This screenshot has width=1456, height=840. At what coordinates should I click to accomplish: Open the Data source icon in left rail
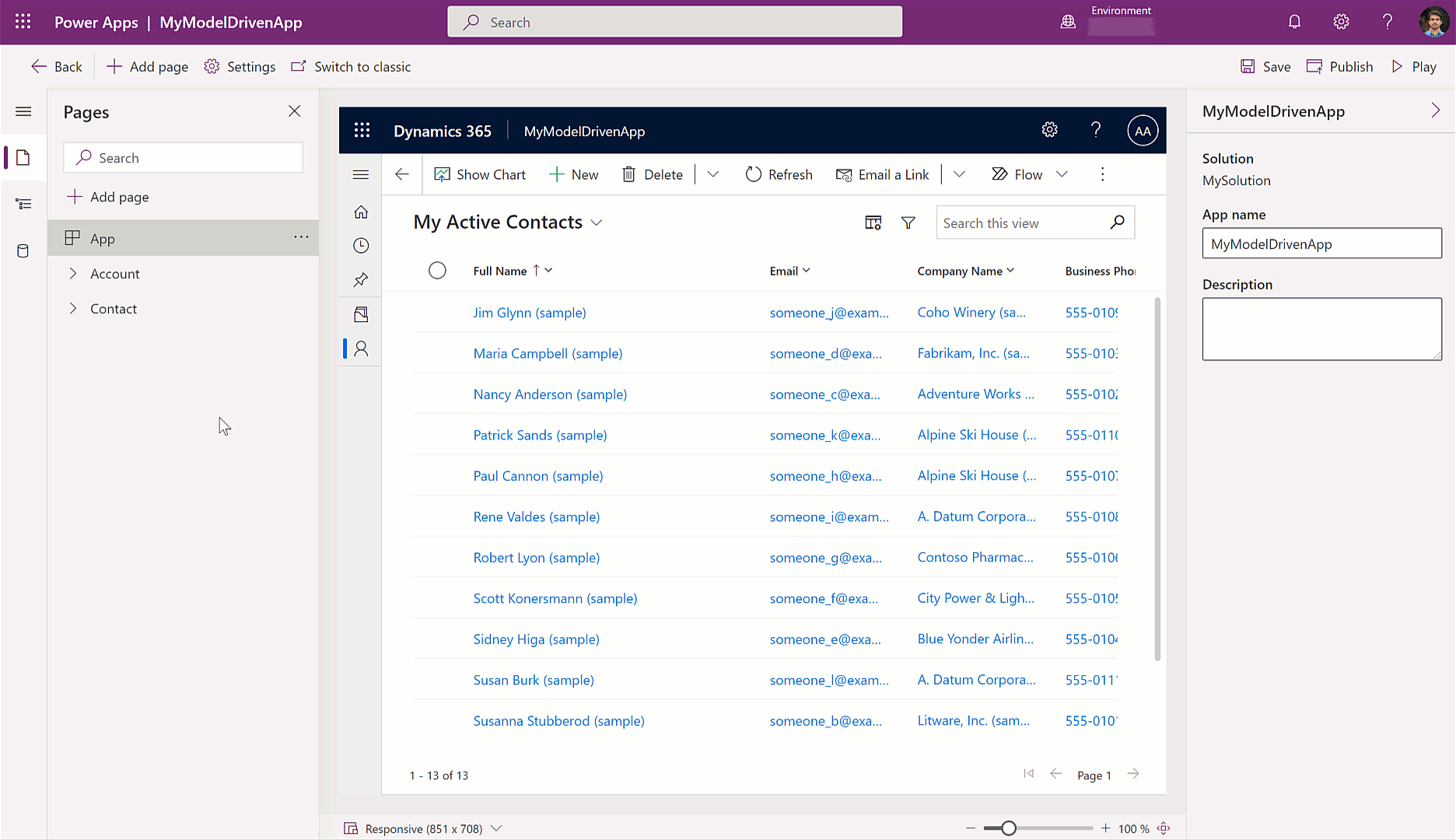coord(24,250)
